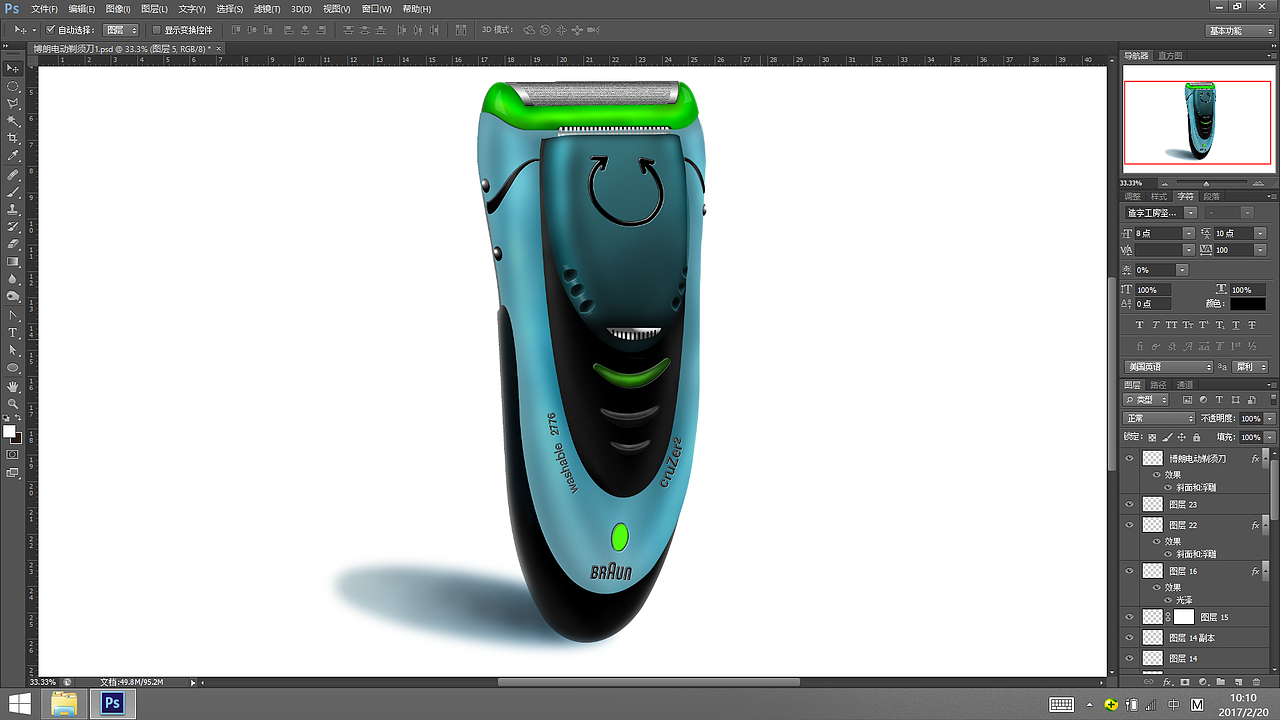Close the 博朗电动剃须刀1.psd document tab
Screen dimensions: 1280x720
219,48
